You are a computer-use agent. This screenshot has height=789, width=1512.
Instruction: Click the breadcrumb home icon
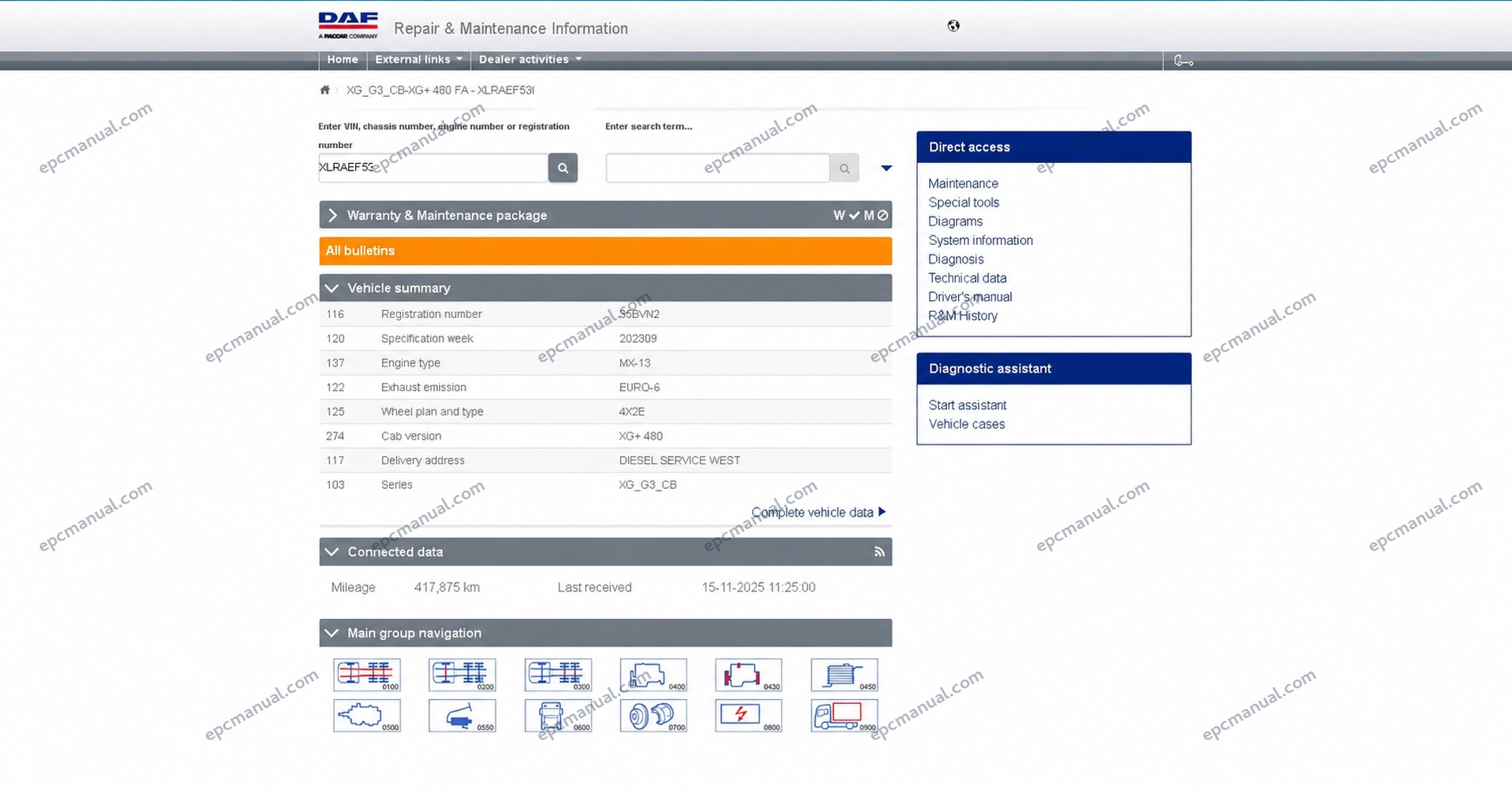pos(325,90)
